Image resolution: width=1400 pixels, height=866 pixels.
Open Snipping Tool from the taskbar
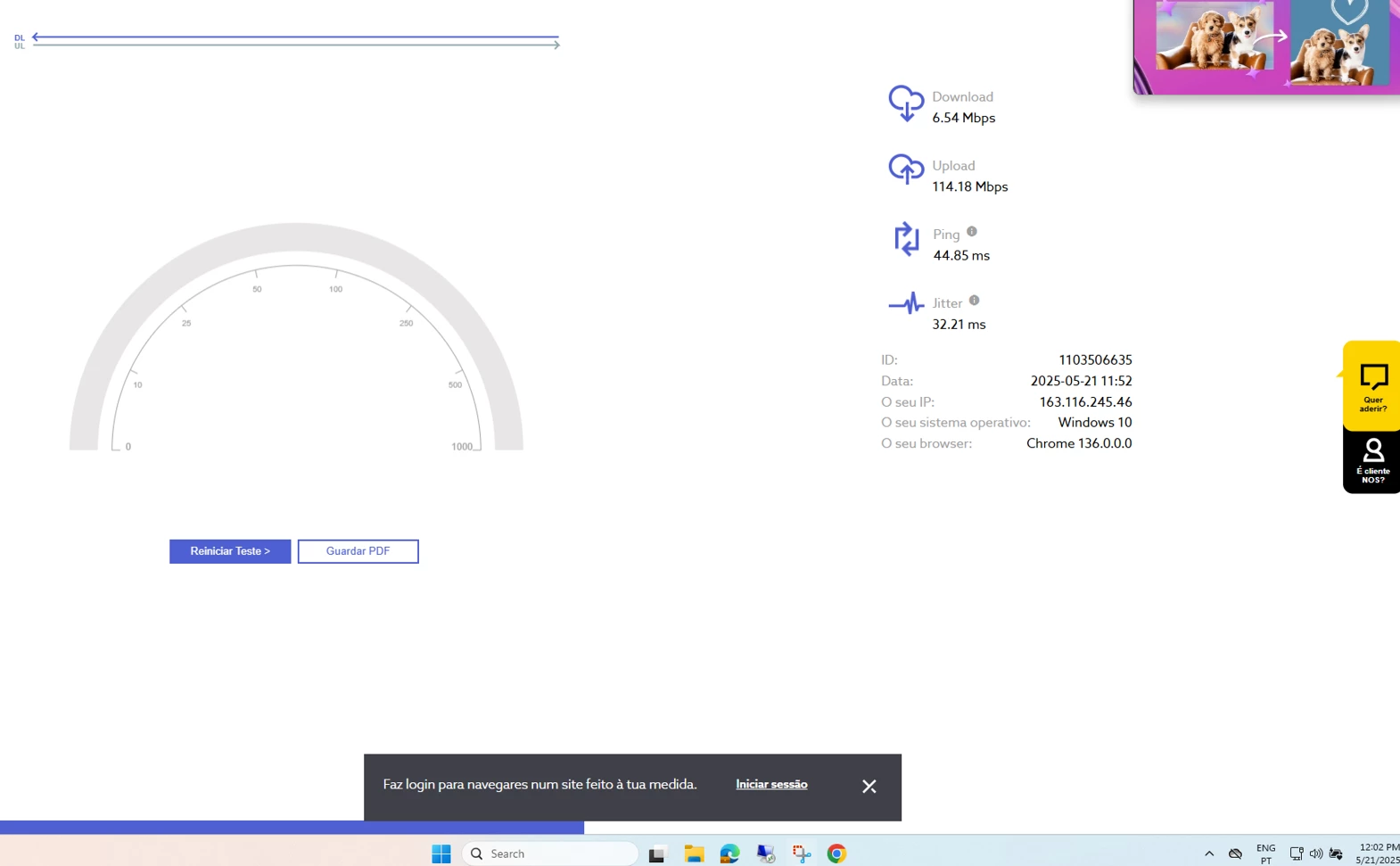[802, 854]
